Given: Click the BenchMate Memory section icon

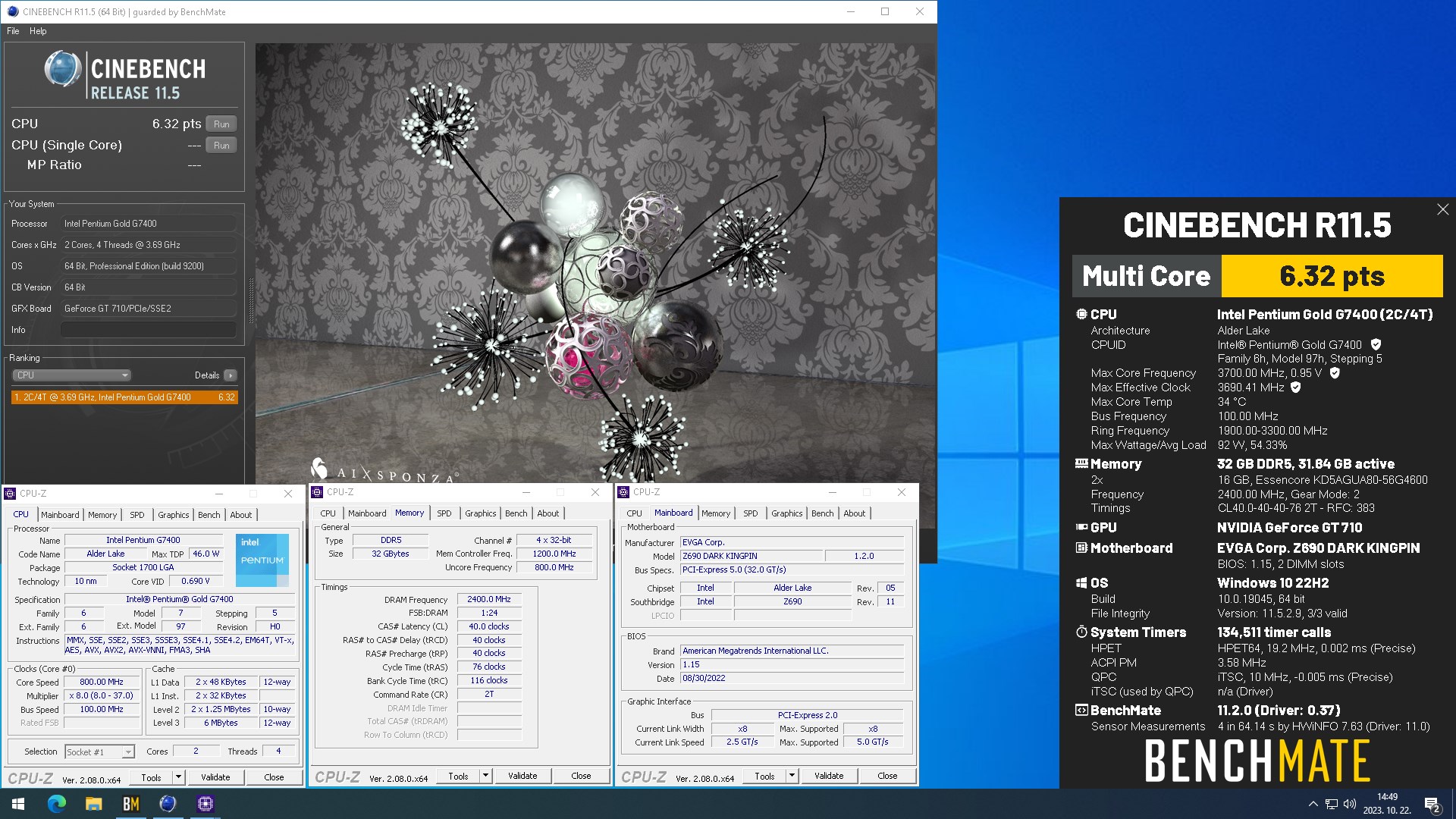Looking at the screenshot, I should pos(1081,463).
